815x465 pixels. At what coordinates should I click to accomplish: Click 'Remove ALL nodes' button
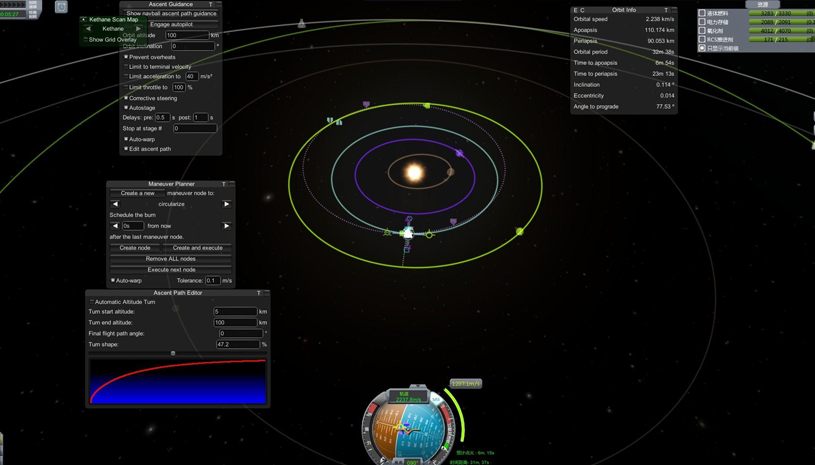click(171, 259)
